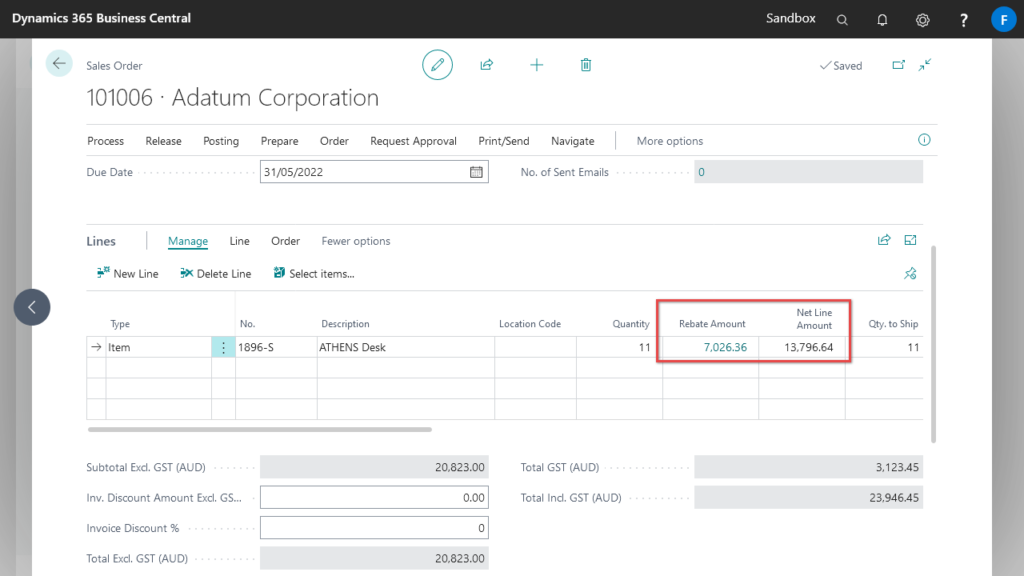Open the Request Approval menu

(413, 141)
